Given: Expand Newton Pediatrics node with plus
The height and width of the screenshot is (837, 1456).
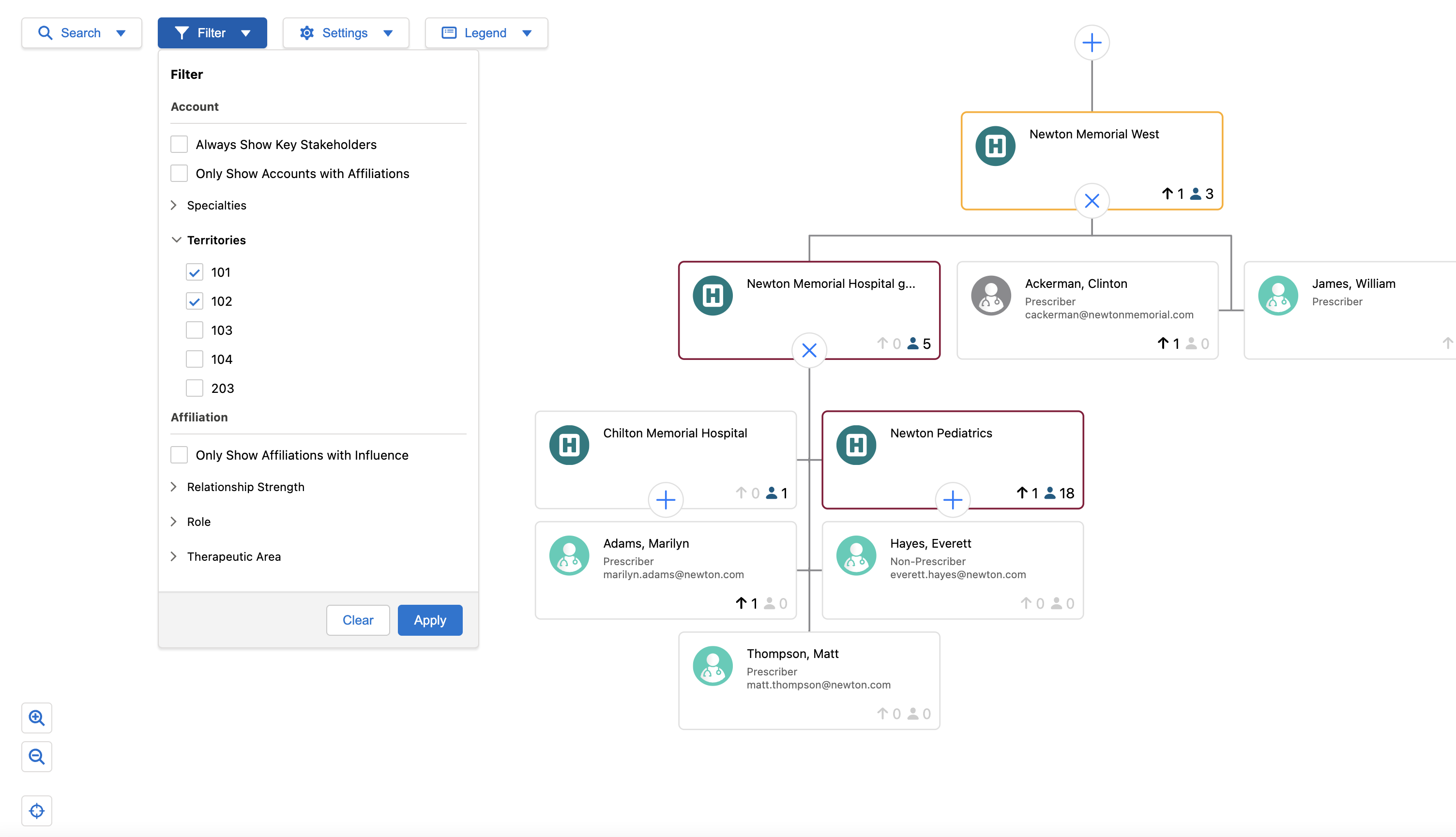Looking at the screenshot, I should coord(952,500).
